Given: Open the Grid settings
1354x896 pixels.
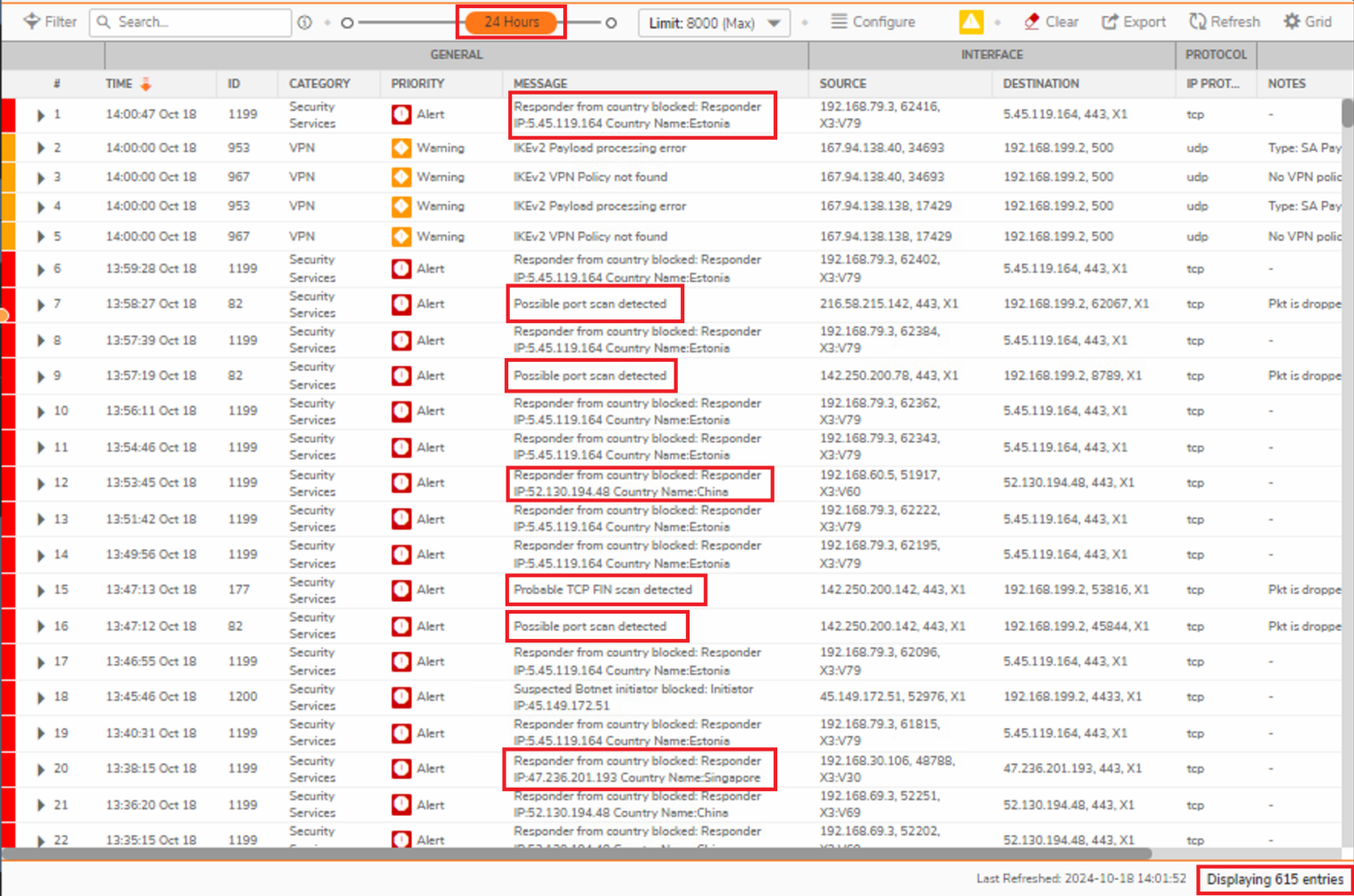Looking at the screenshot, I should [x=1307, y=22].
